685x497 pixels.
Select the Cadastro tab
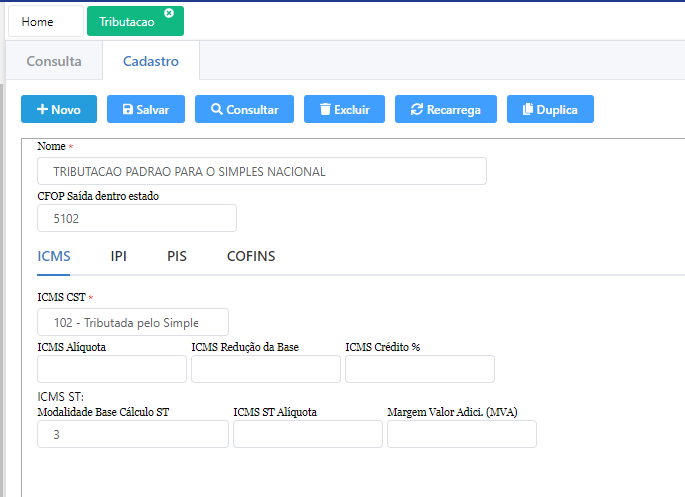151,61
